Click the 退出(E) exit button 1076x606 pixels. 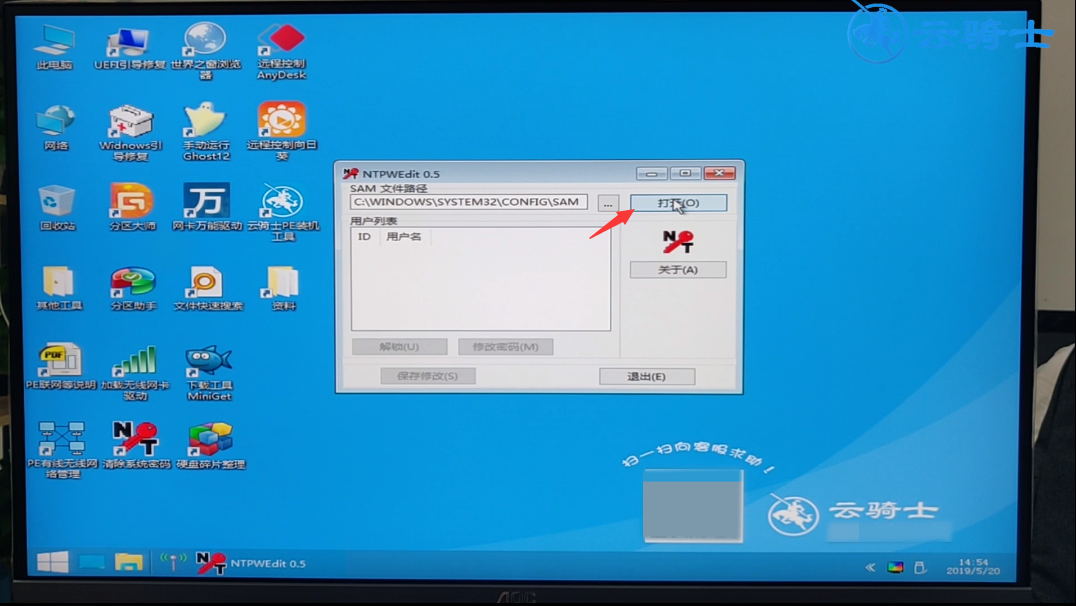(646, 376)
